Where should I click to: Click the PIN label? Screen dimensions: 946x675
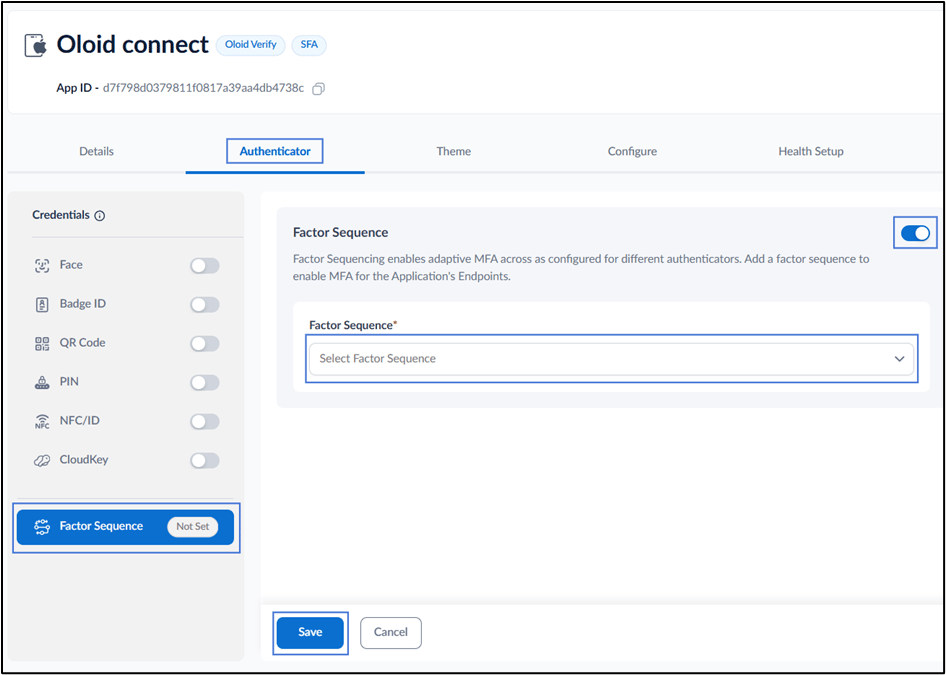(69, 382)
